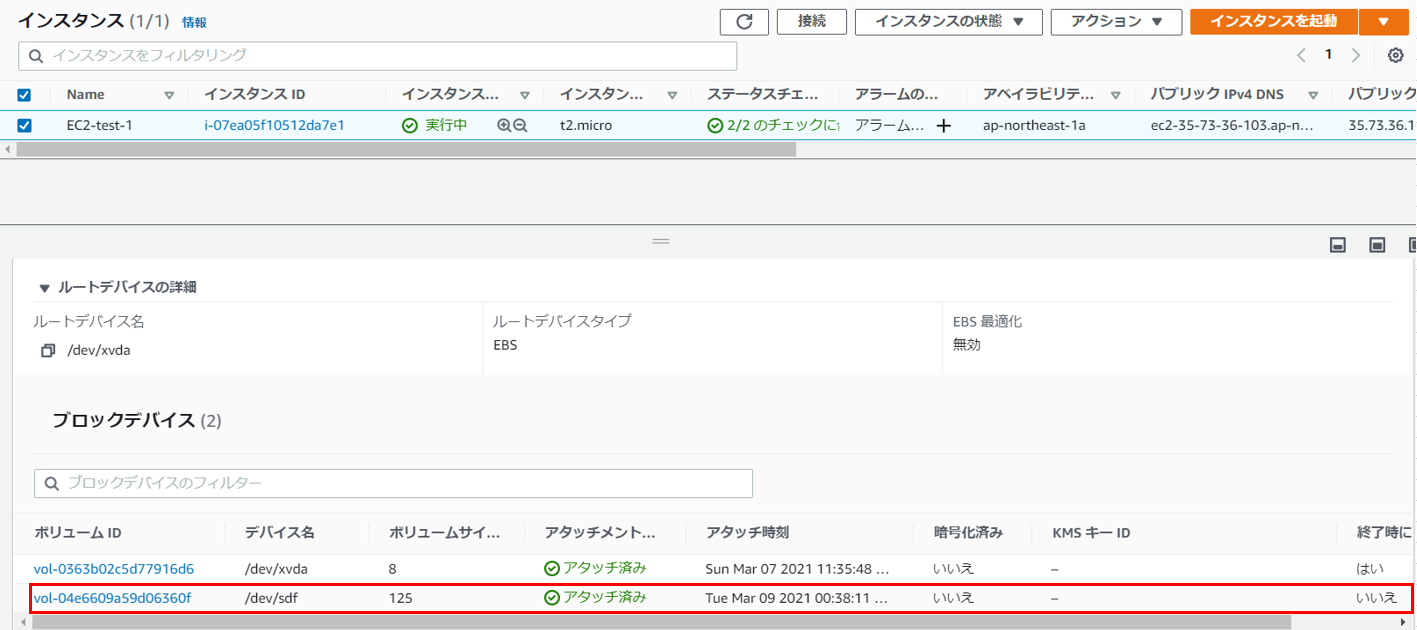
Task: Open the アクション dropdown menu
Action: [1117, 22]
